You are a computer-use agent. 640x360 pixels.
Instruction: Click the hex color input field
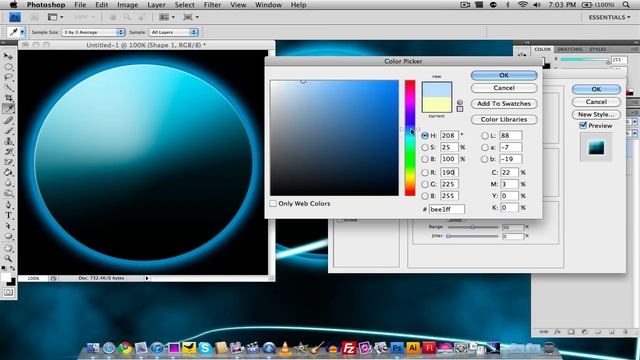[447, 209]
